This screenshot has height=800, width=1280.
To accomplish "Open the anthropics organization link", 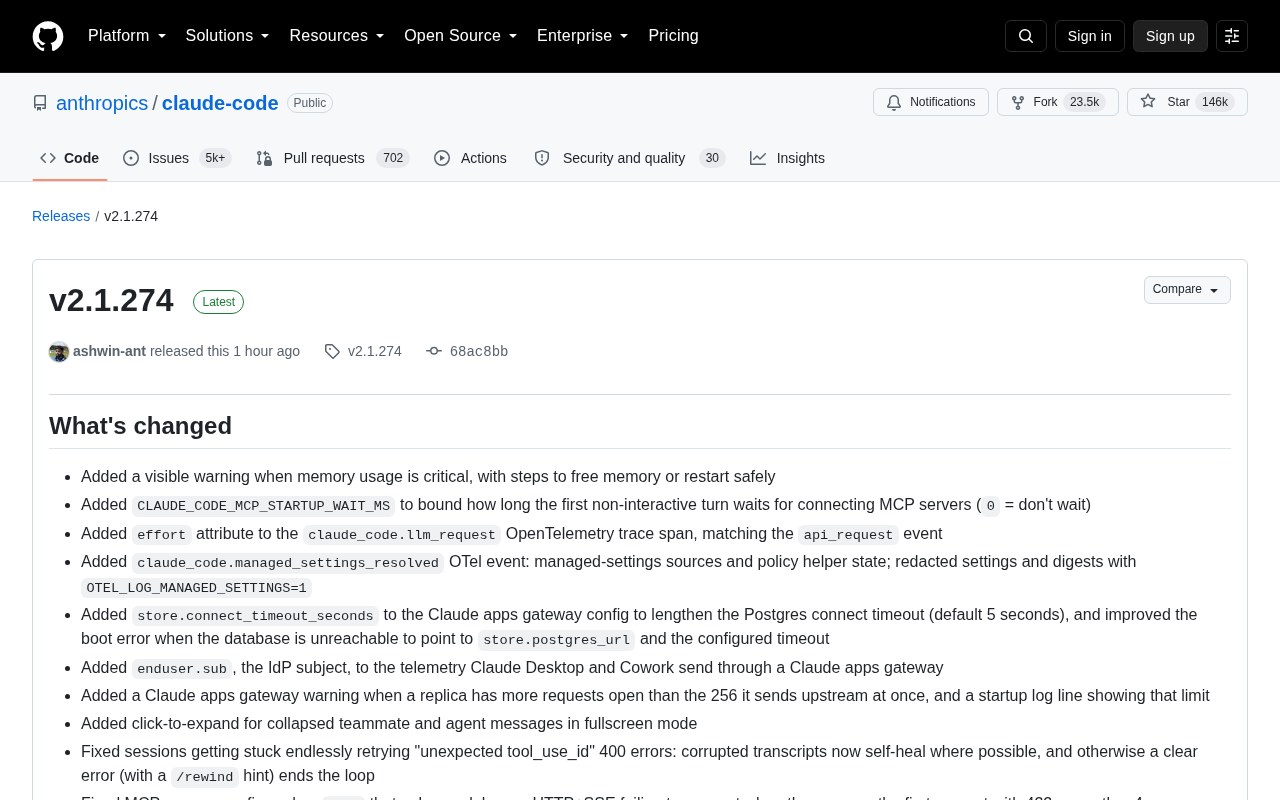I will pyautogui.click(x=102, y=103).
